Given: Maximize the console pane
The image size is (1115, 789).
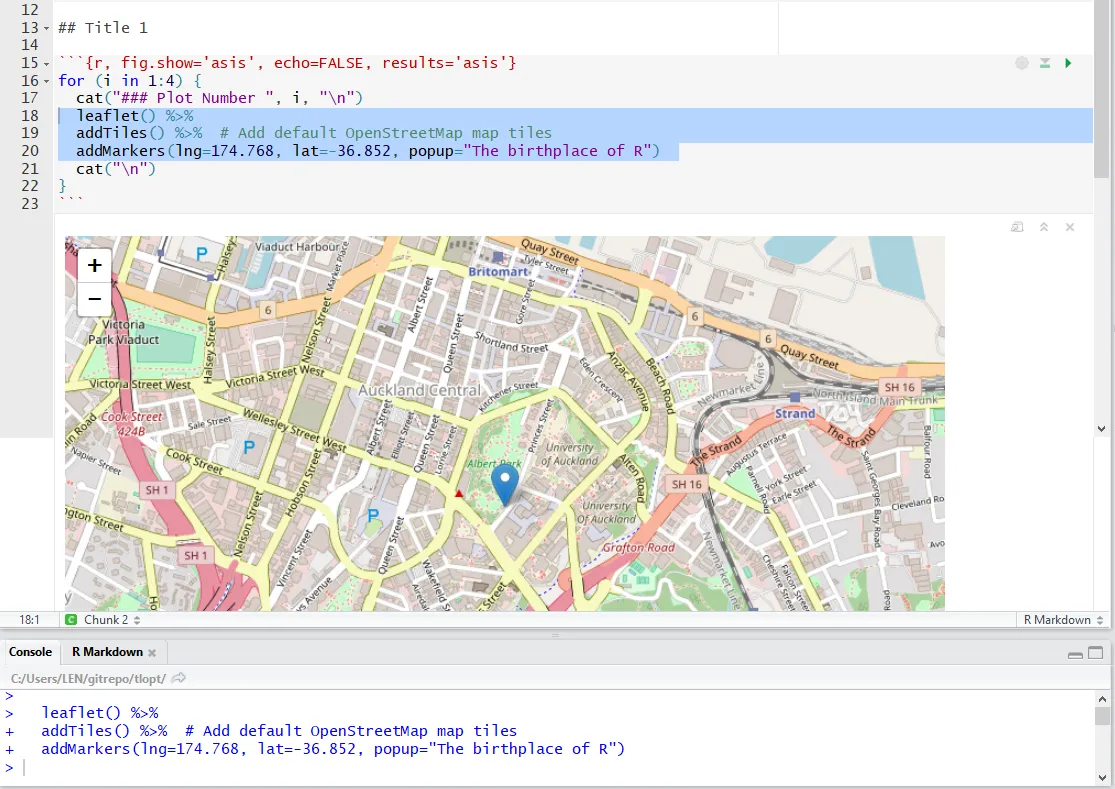Looking at the screenshot, I should click(x=1096, y=653).
